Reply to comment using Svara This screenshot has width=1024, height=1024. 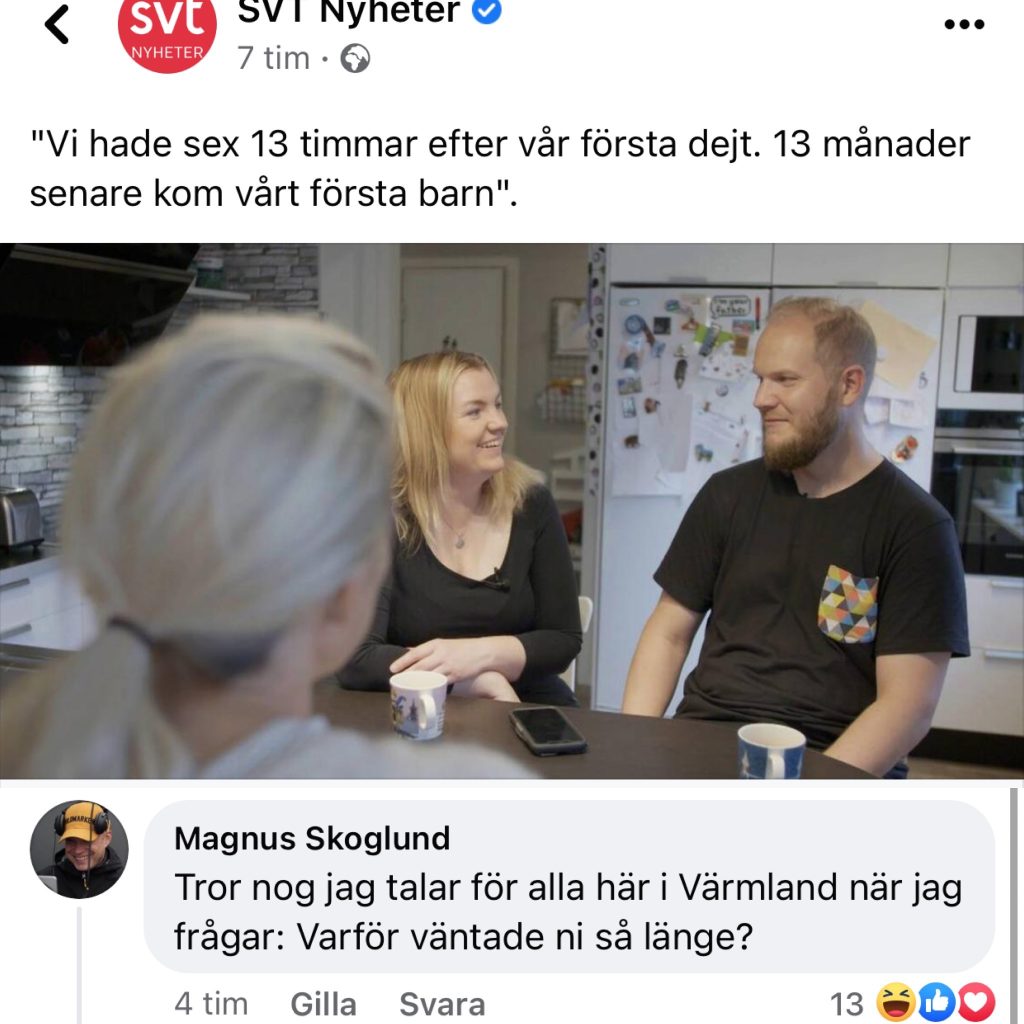coord(442,1004)
